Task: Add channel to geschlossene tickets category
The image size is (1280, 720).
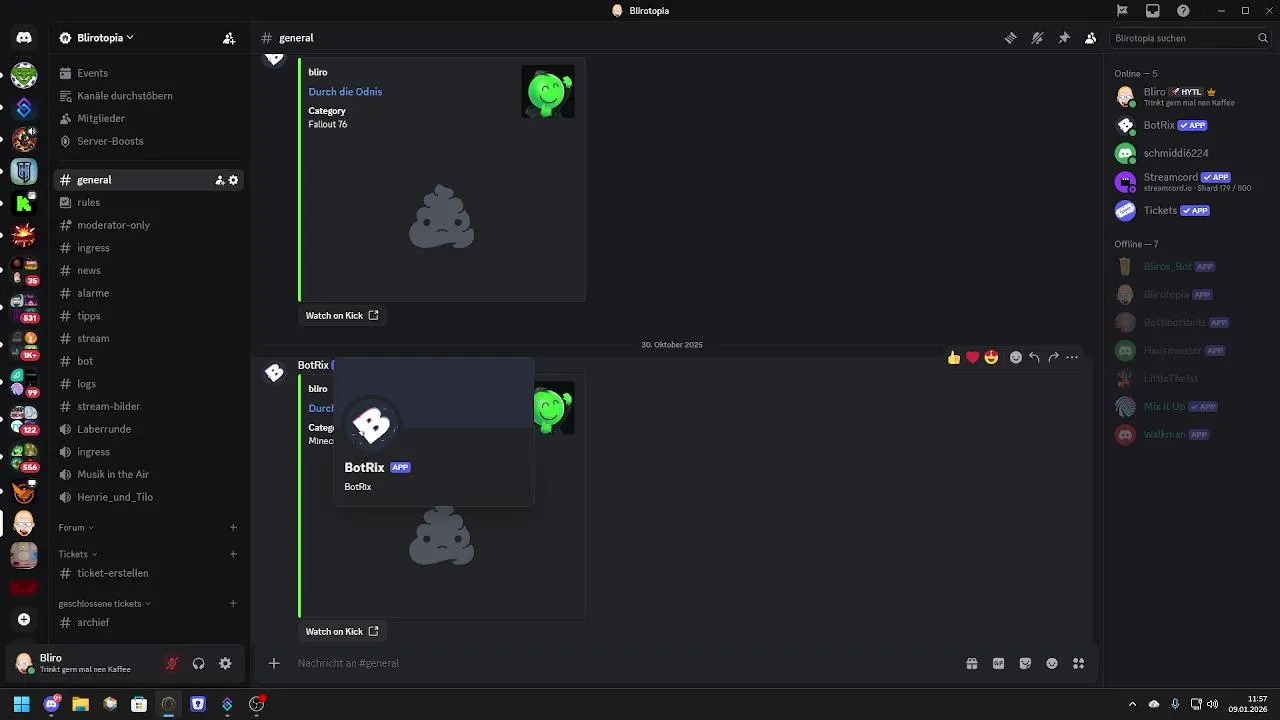Action: (x=233, y=603)
